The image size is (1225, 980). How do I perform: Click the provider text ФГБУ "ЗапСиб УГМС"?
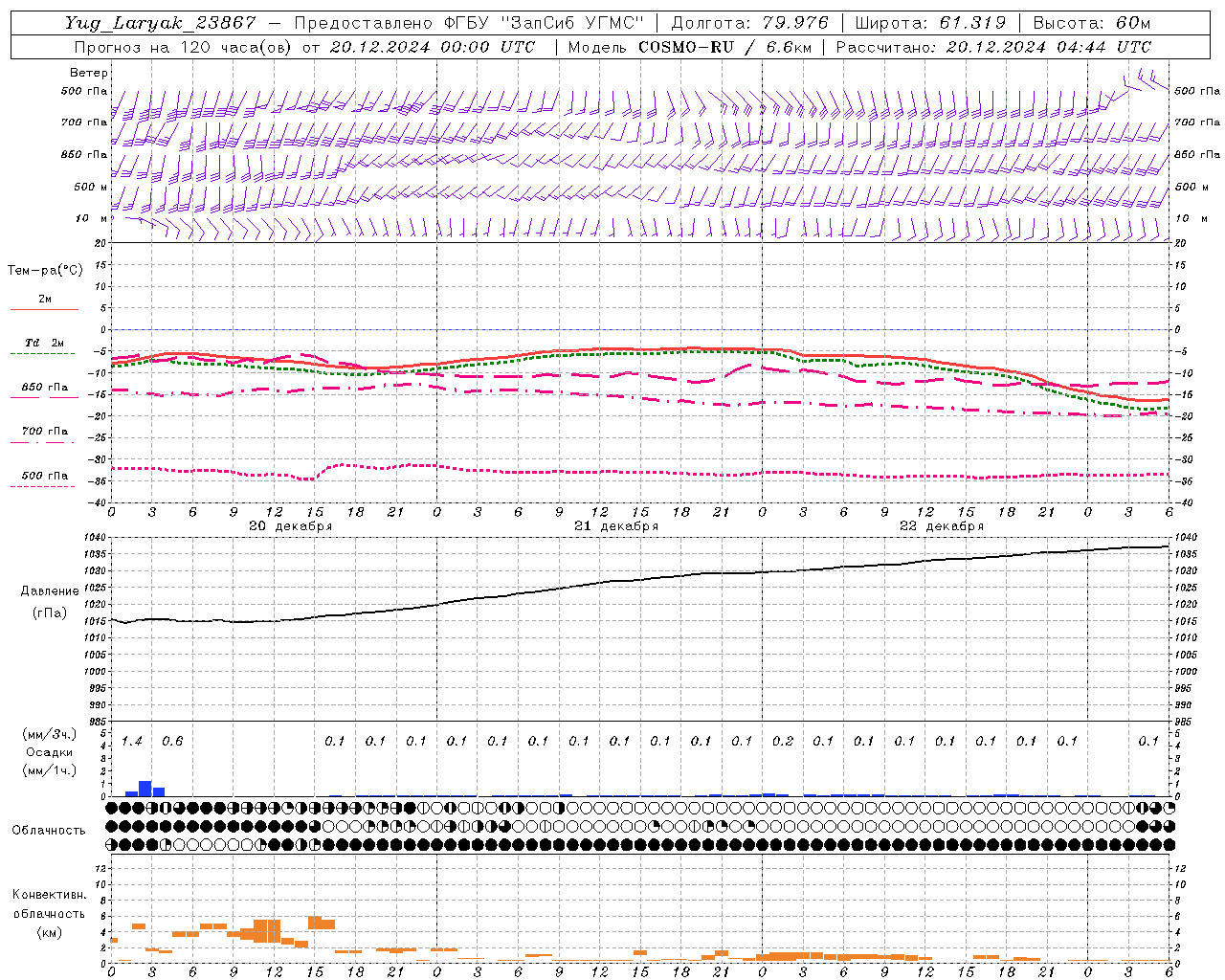tap(544, 23)
